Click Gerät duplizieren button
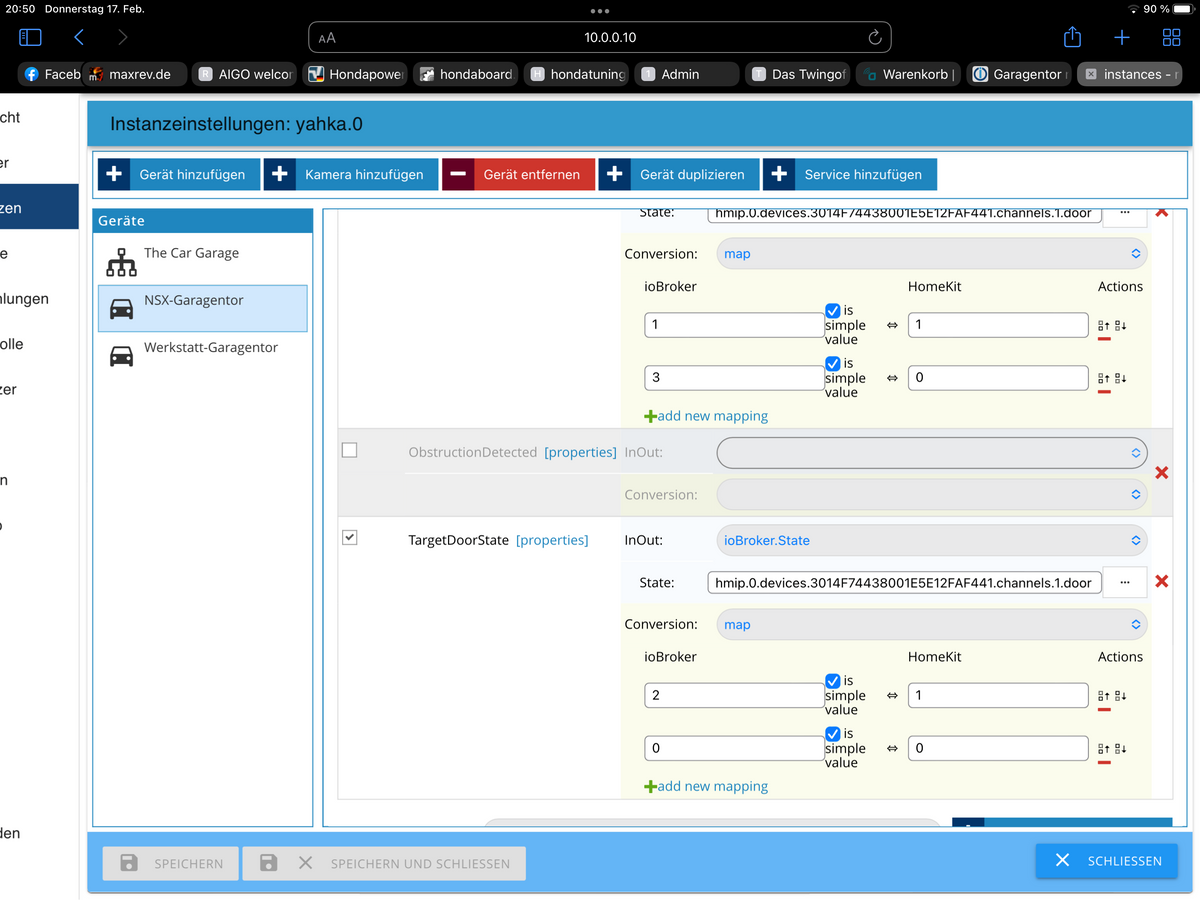Image resolution: width=1200 pixels, height=900 pixels. [678, 174]
